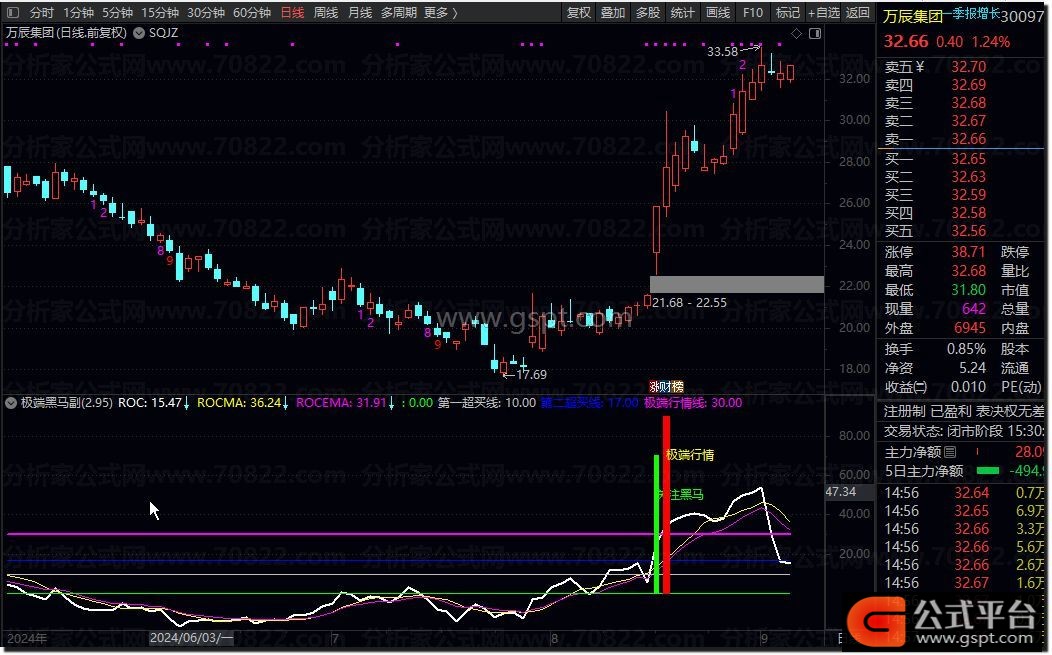
Task: Toggle the right info panel icon
Action: tap(814, 33)
